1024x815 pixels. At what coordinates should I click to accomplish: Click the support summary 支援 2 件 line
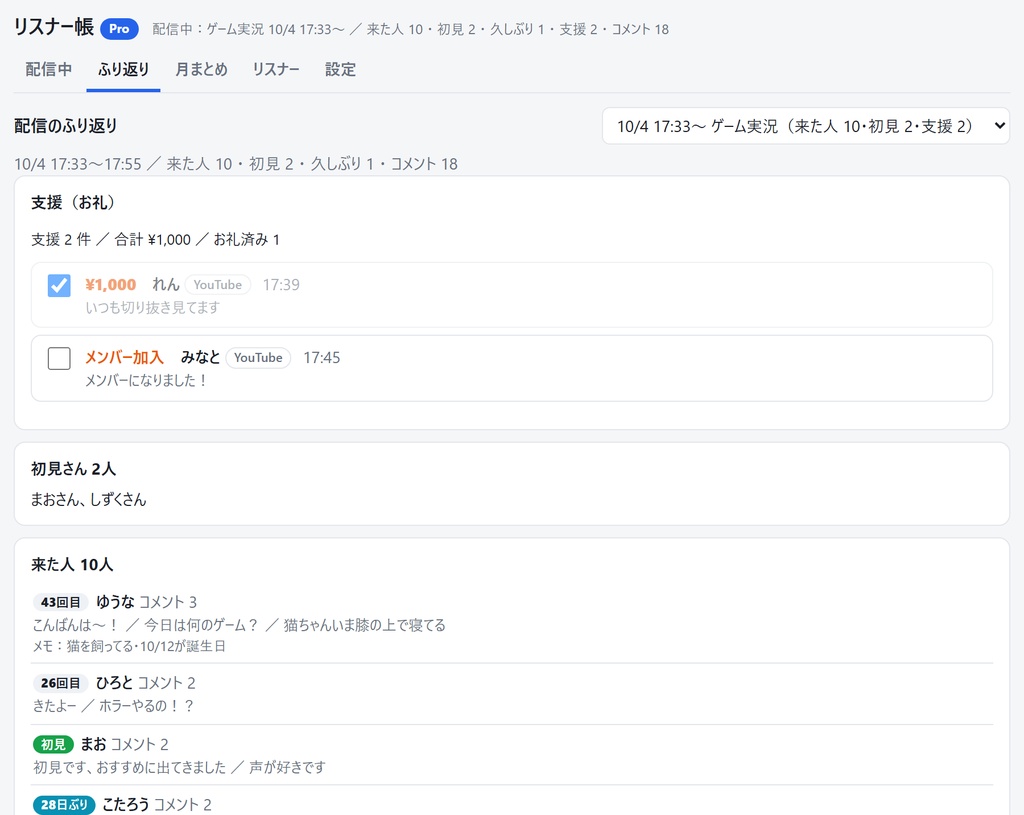tap(155, 240)
